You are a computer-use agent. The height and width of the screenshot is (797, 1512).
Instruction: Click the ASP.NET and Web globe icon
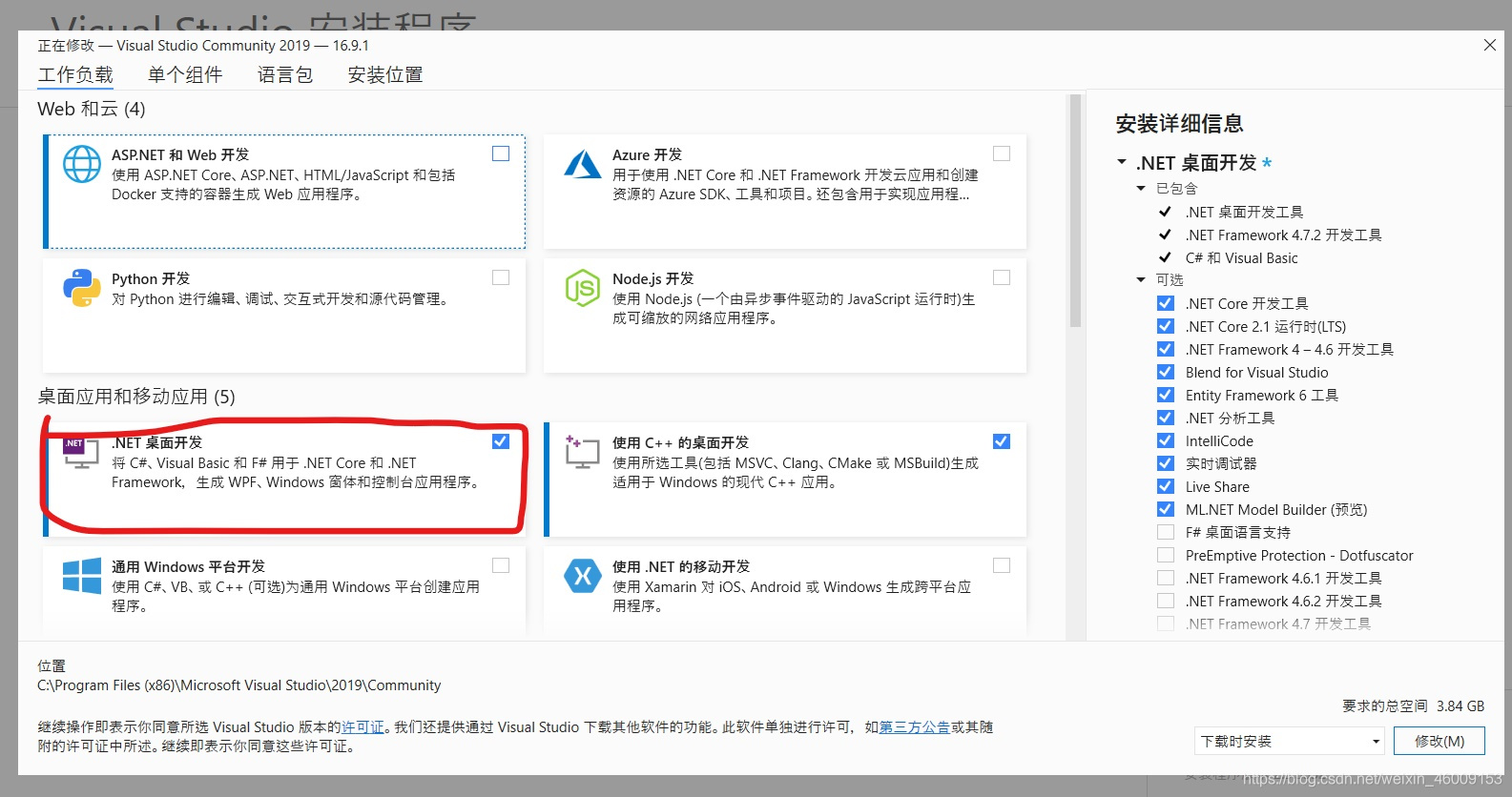[82, 164]
